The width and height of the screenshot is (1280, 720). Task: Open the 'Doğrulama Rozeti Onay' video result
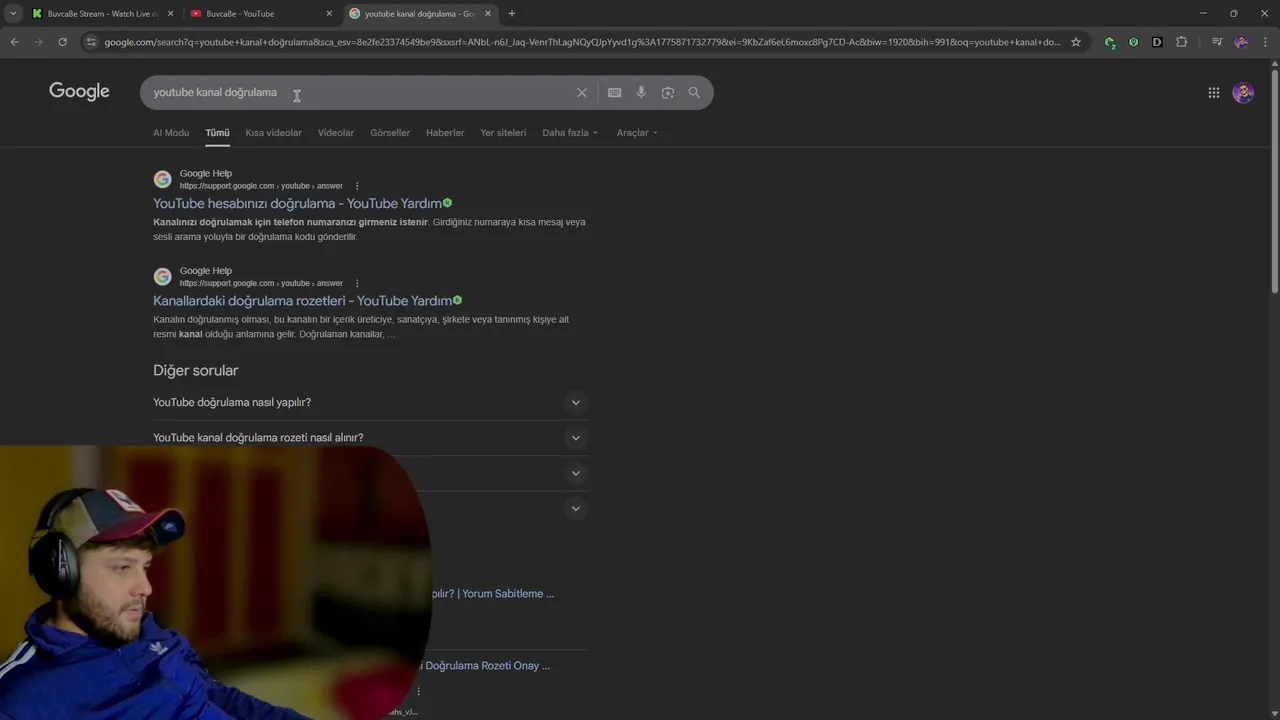(486, 666)
